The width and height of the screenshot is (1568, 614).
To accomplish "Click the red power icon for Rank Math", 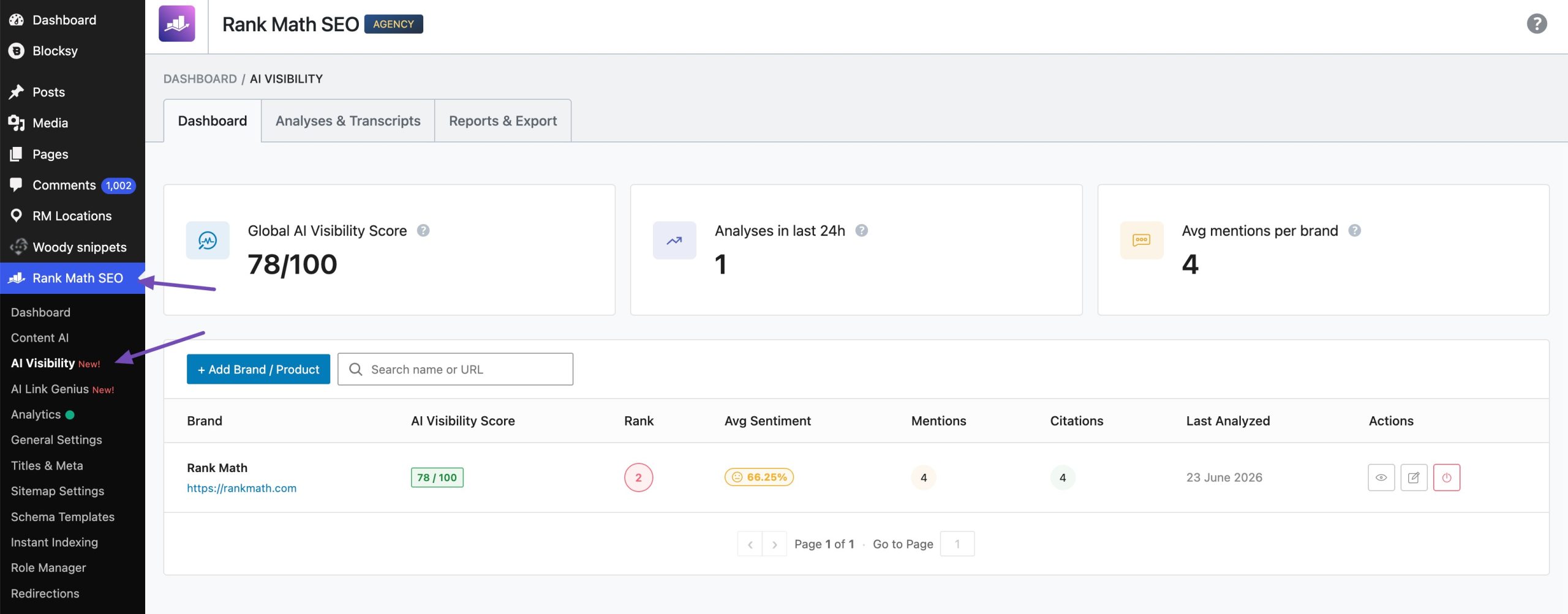I will coord(1446,477).
